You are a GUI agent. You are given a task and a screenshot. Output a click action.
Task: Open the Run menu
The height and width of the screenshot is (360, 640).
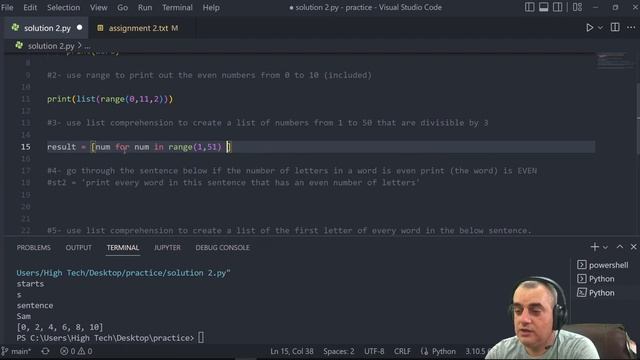pyautogui.click(x=145, y=7)
